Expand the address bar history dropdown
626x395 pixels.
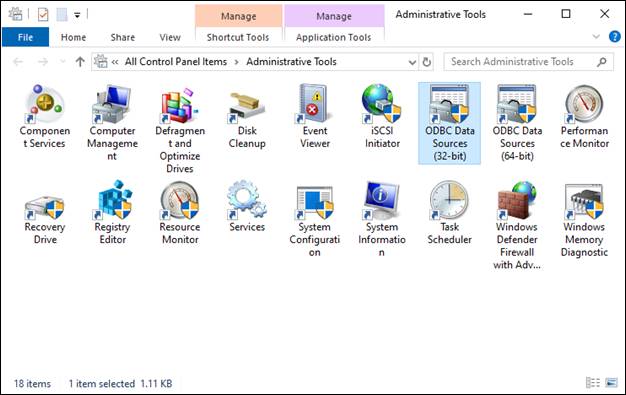412,62
